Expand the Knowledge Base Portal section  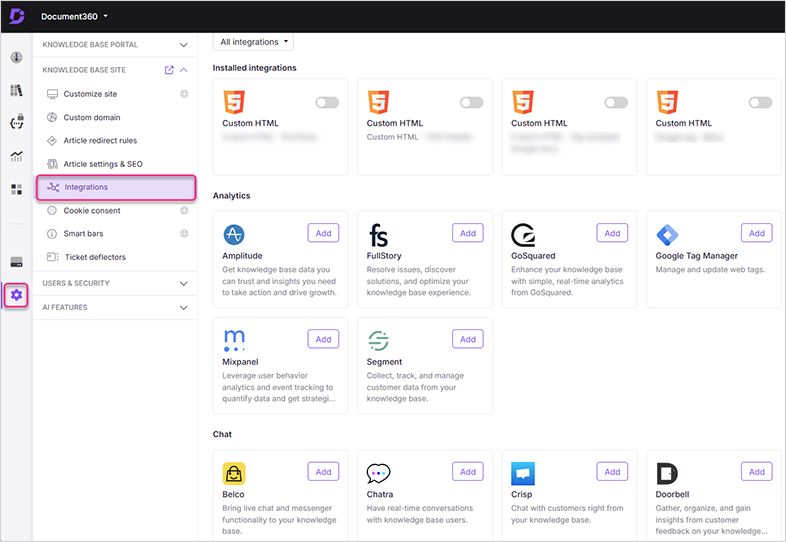tap(183, 45)
